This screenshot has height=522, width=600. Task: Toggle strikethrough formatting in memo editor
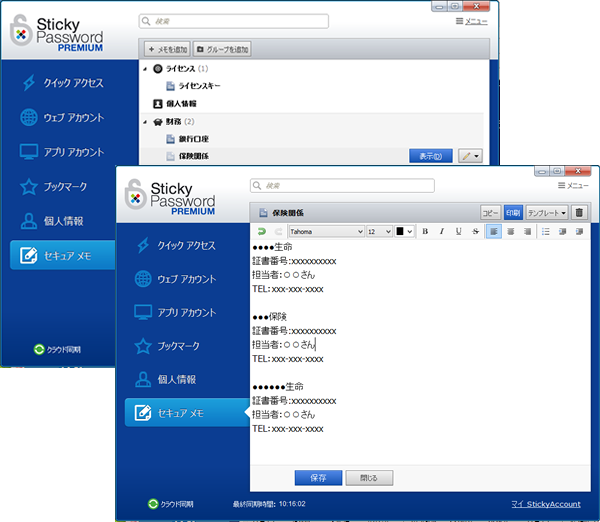tap(475, 232)
